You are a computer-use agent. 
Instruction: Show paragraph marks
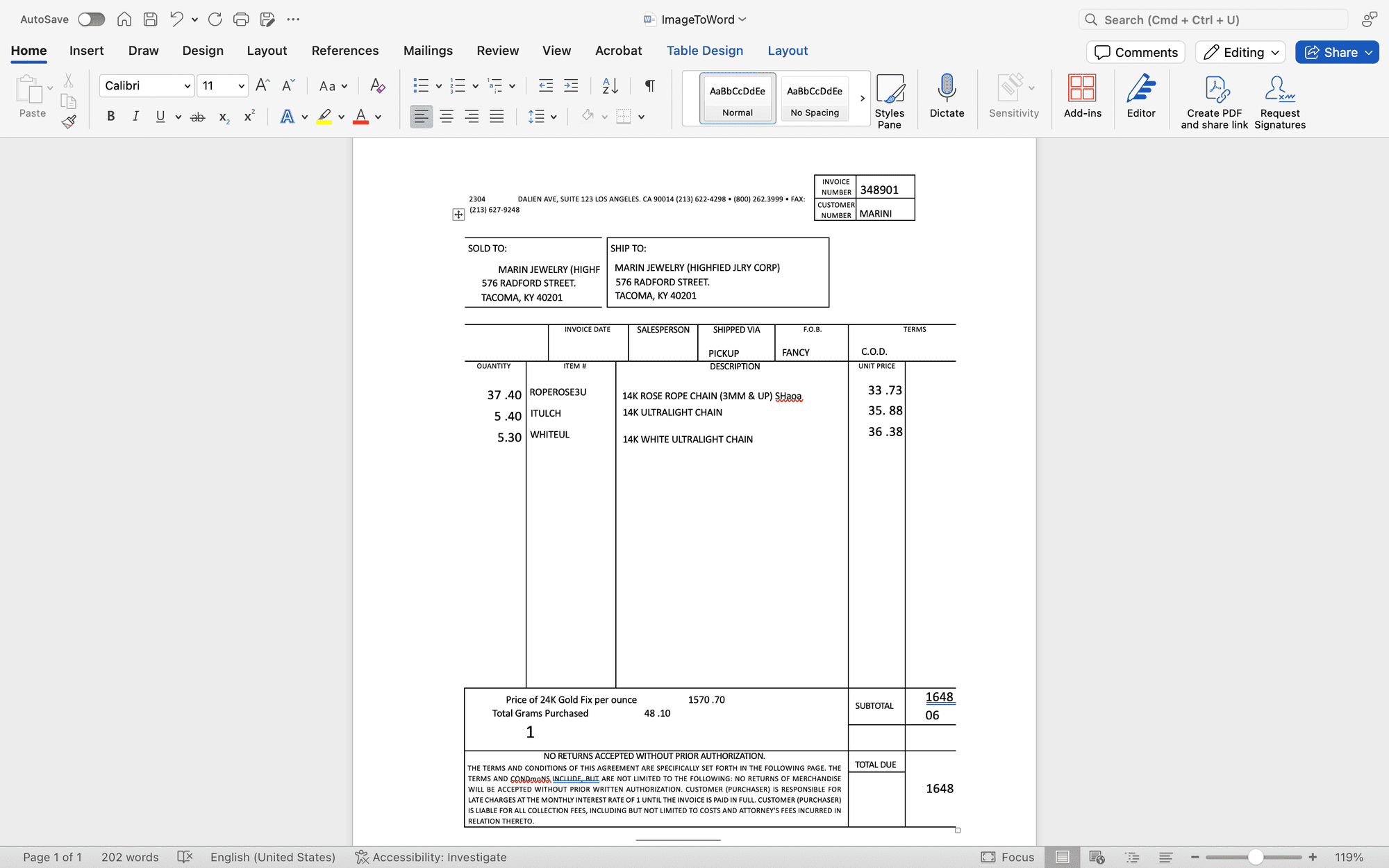click(x=649, y=85)
